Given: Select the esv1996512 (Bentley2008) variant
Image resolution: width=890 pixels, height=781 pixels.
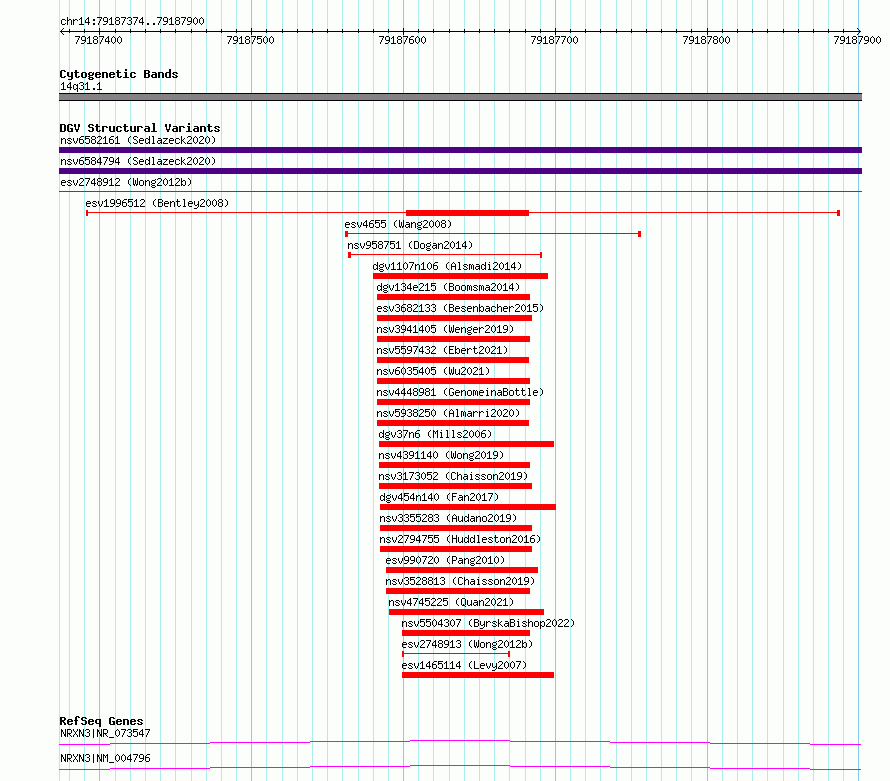Looking at the screenshot, I should click(157, 203).
